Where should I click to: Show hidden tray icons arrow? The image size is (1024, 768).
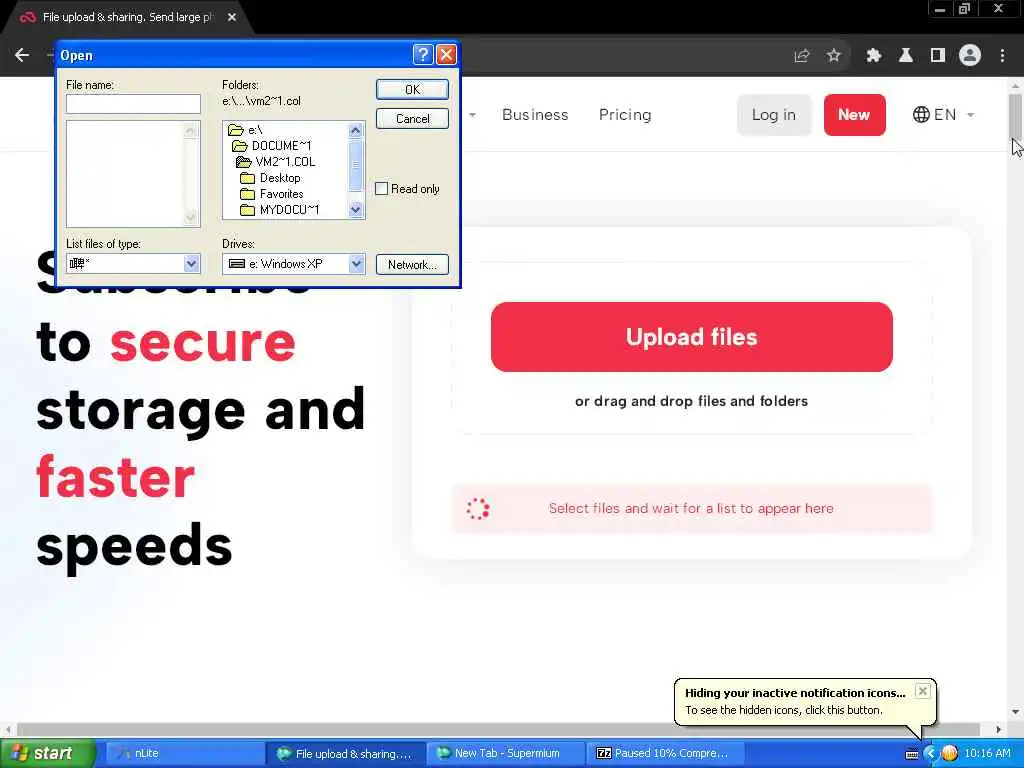click(x=931, y=754)
